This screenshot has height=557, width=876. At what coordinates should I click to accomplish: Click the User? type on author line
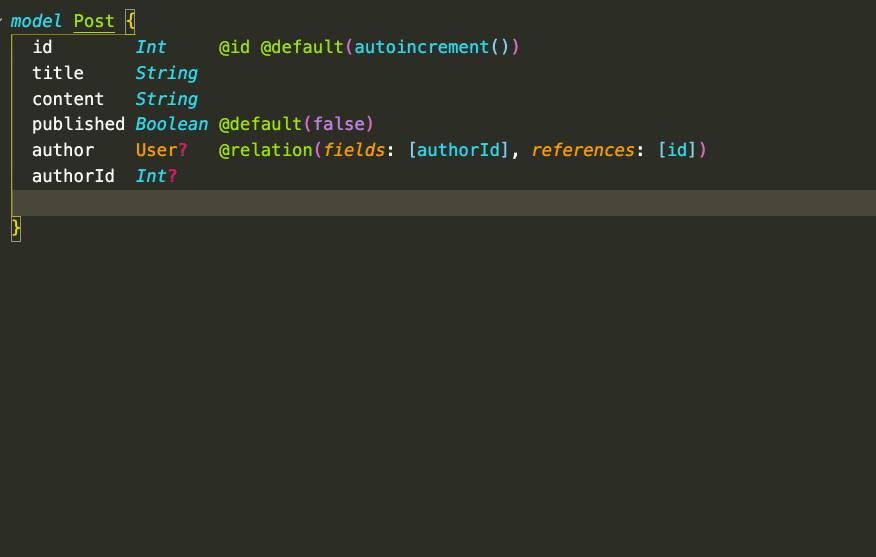[x=161, y=150]
